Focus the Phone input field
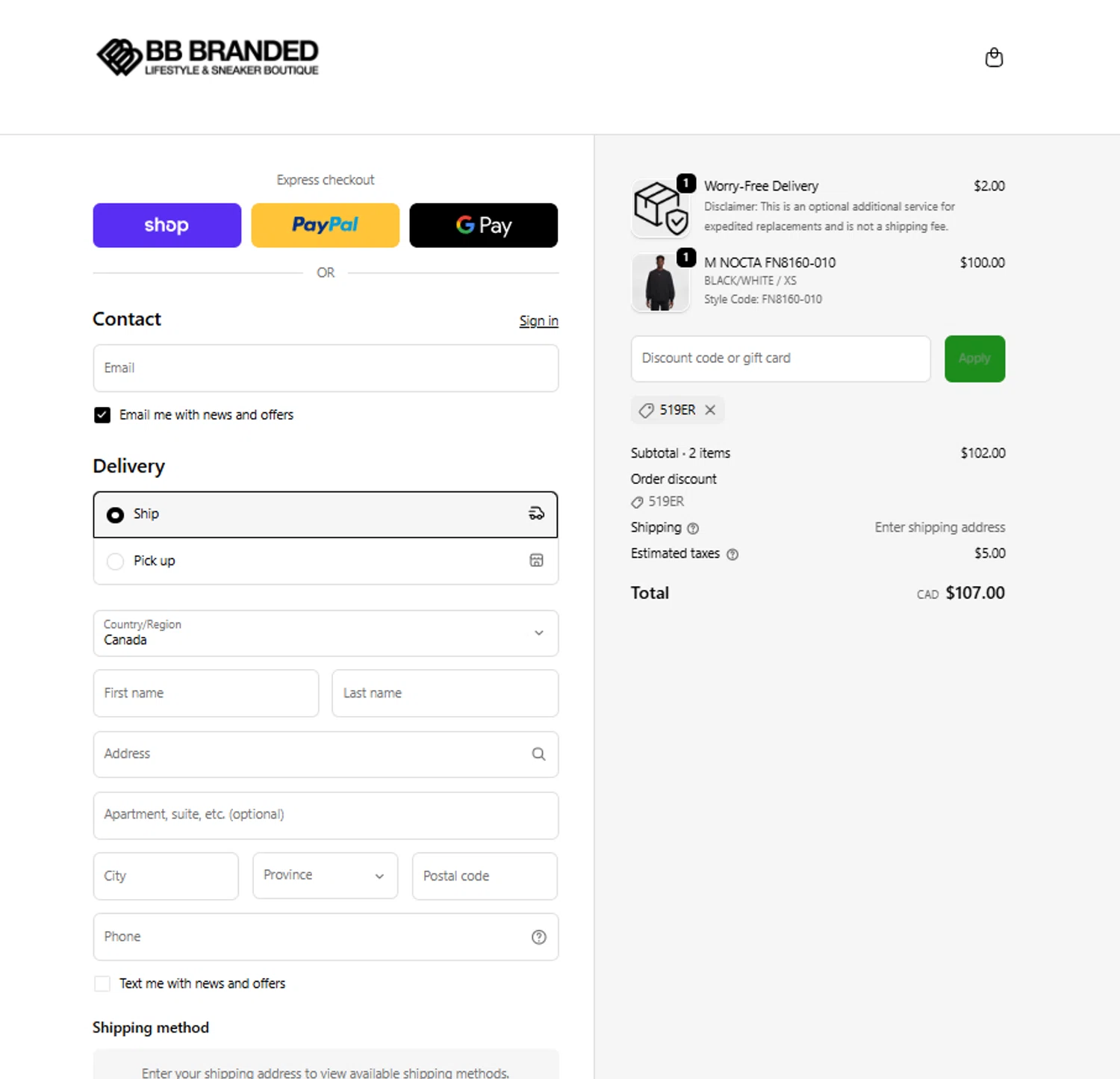Image resolution: width=1120 pixels, height=1079 pixels. tap(326, 937)
